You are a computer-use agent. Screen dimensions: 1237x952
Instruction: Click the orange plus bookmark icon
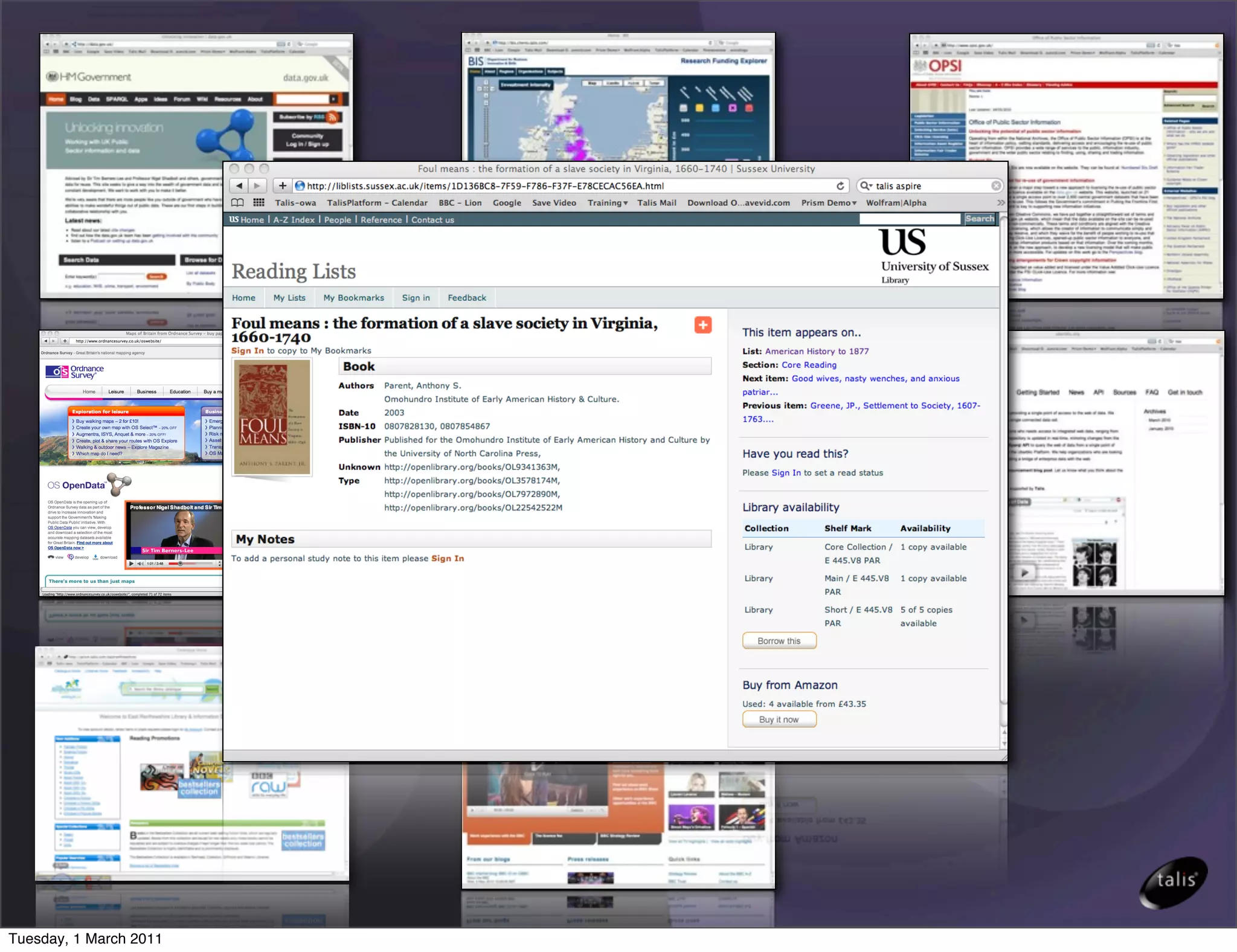(x=702, y=325)
